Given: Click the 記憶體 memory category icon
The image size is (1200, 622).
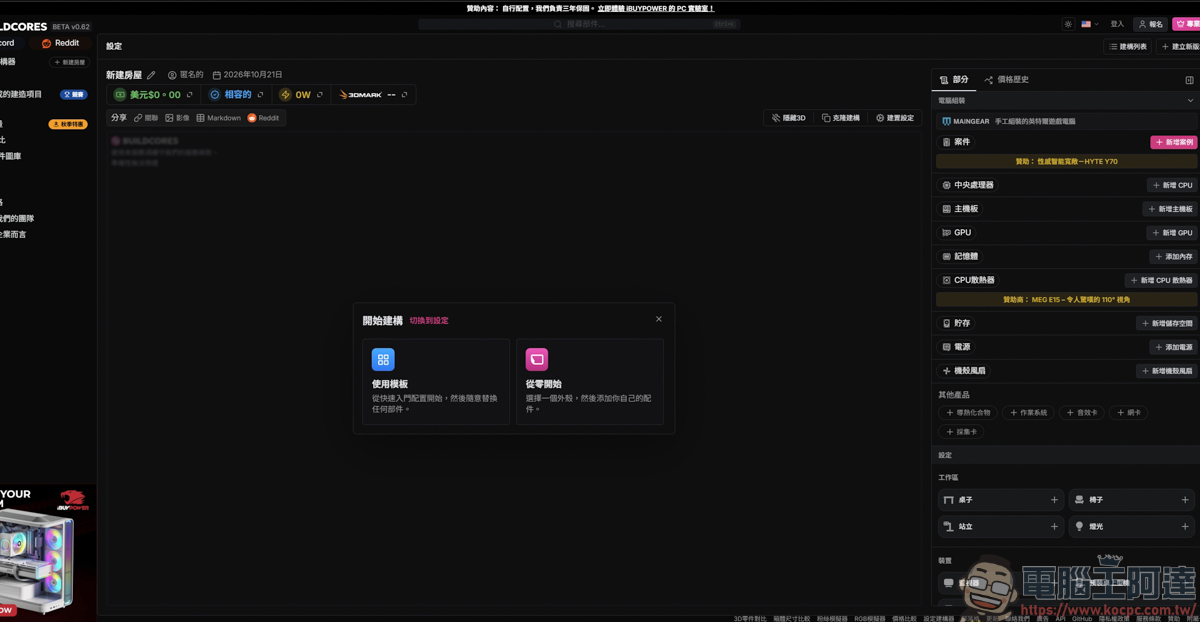Looking at the screenshot, I should (946, 257).
